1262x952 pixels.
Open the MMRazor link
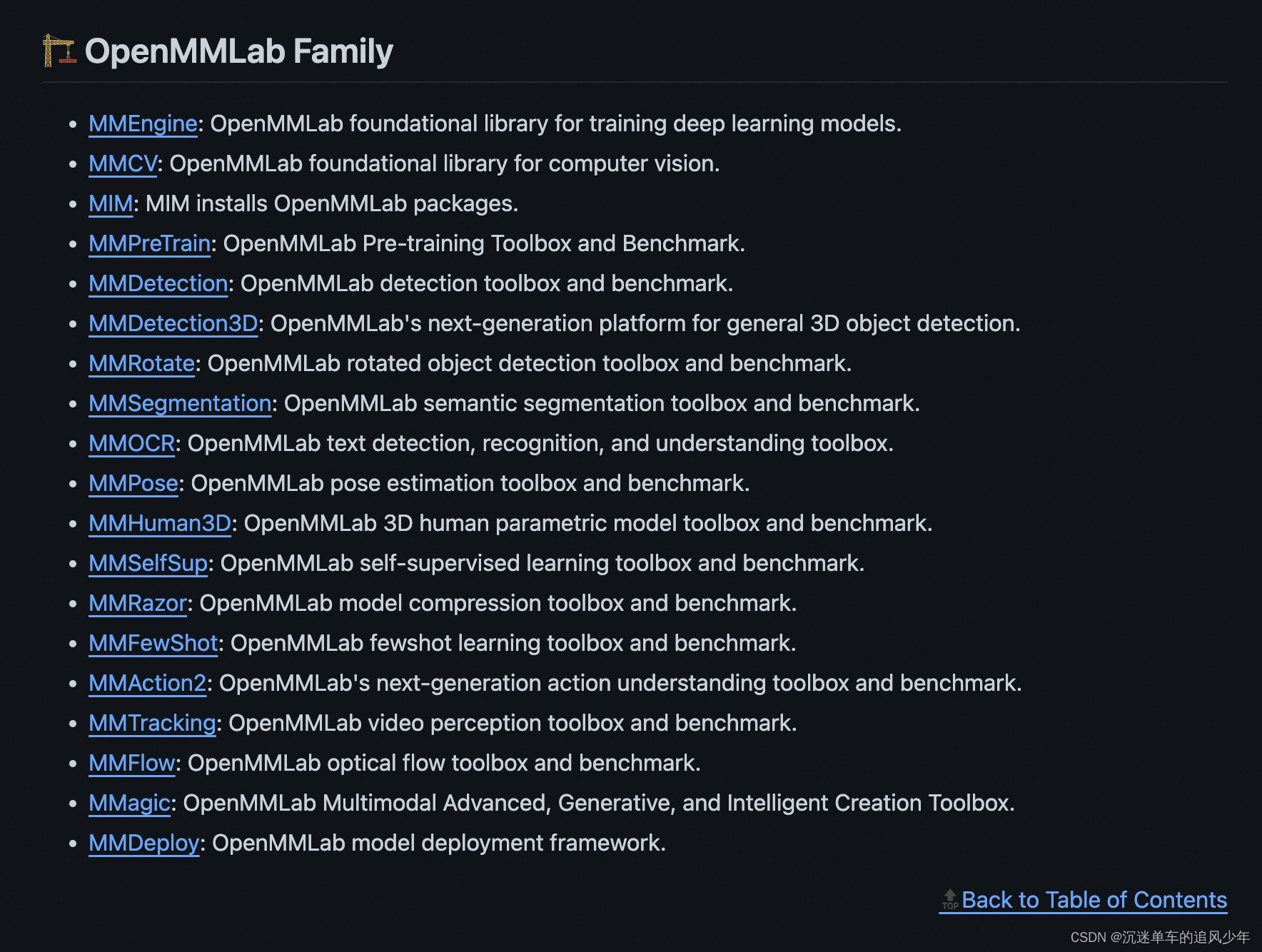(138, 603)
